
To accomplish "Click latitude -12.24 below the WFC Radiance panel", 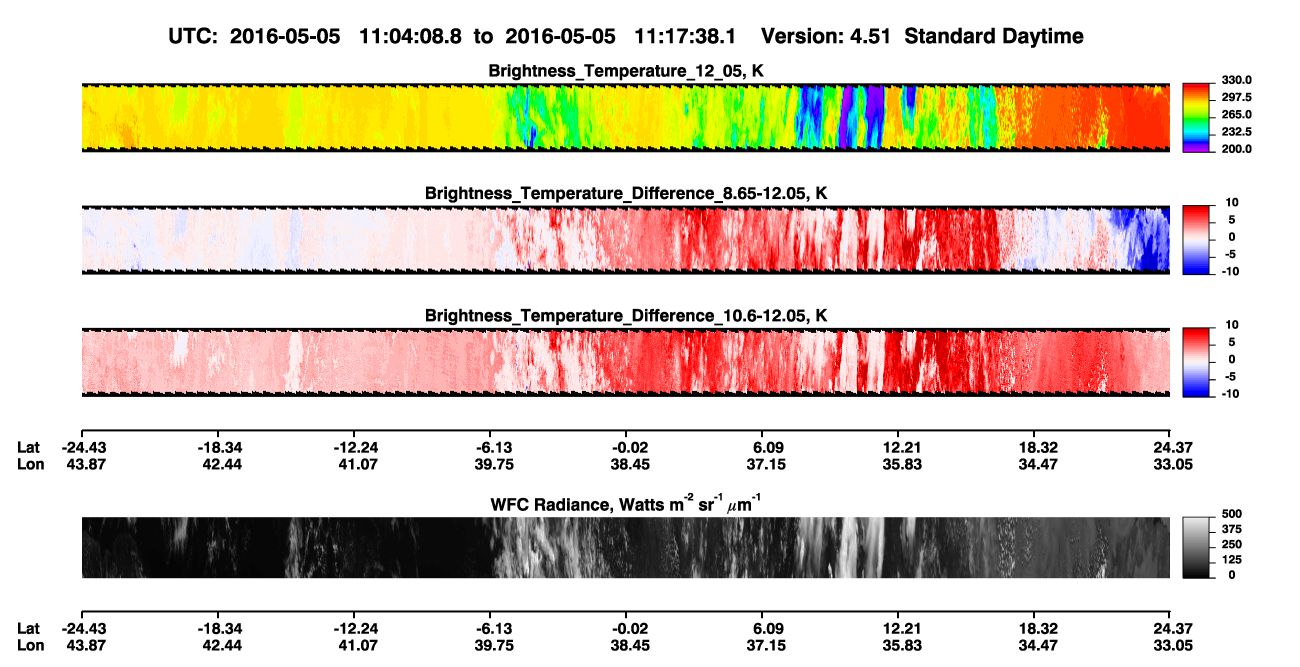I will point(357,628).
